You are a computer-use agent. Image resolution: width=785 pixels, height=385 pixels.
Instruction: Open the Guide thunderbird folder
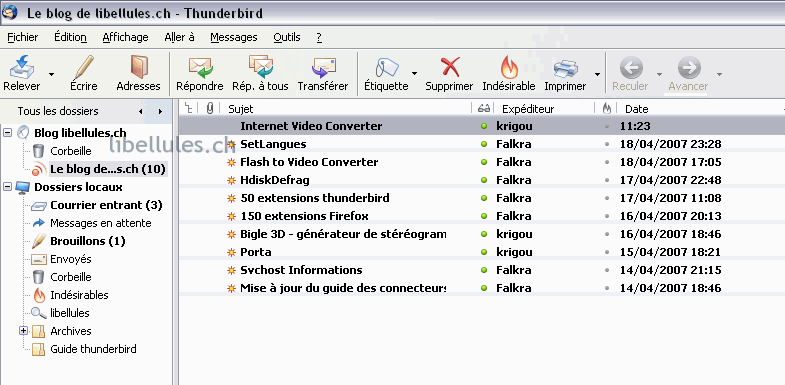tap(93, 349)
